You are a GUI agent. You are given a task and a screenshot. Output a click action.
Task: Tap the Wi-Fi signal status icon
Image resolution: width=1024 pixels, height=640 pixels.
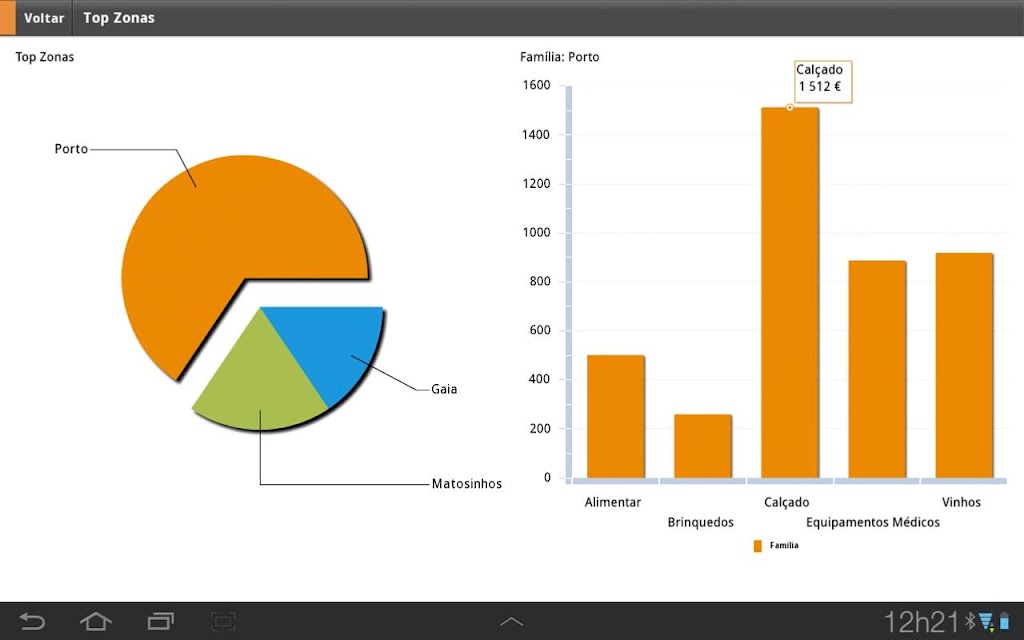click(x=987, y=622)
